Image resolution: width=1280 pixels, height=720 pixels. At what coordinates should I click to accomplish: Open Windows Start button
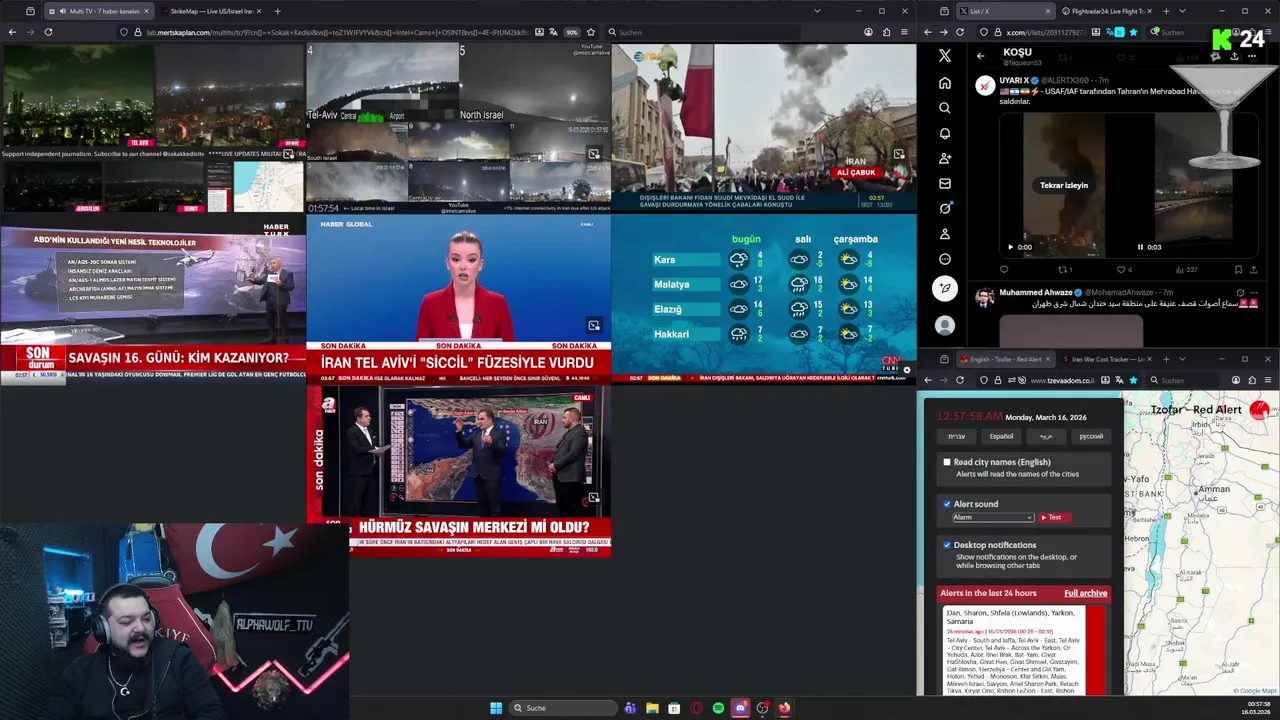[496, 708]
